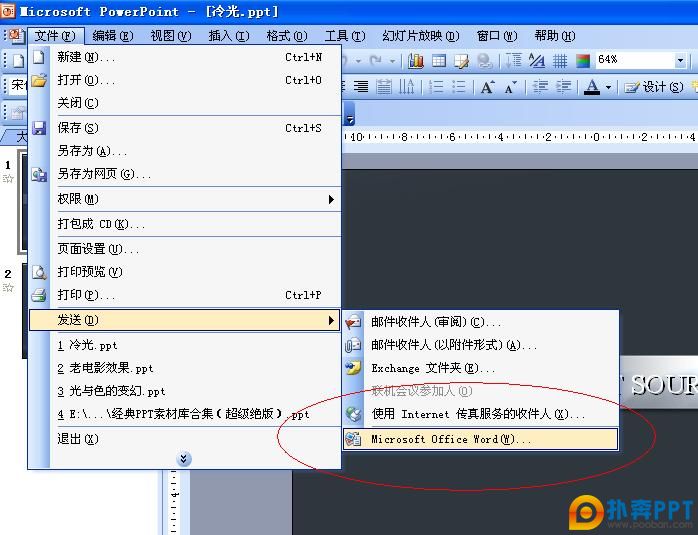
Task: Click inside the 64% zoom field
Action: point(635,60)
